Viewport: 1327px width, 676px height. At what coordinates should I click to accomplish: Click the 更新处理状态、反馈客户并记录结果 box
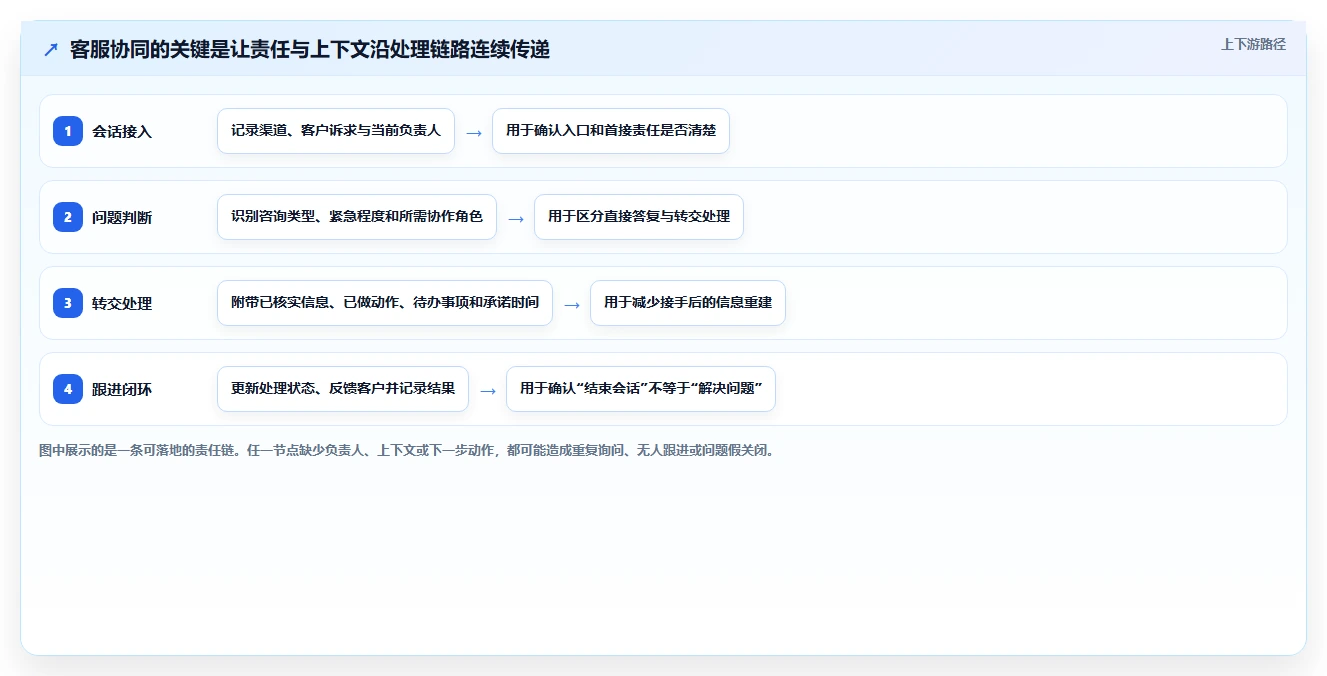pyautogui.click(x=343, y=389)
